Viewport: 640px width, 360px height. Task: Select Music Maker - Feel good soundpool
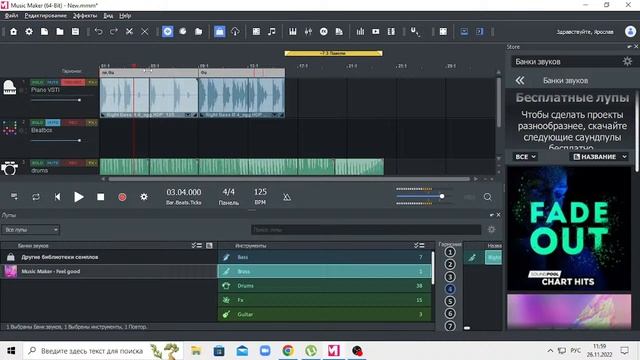click(x=109, y=271)
